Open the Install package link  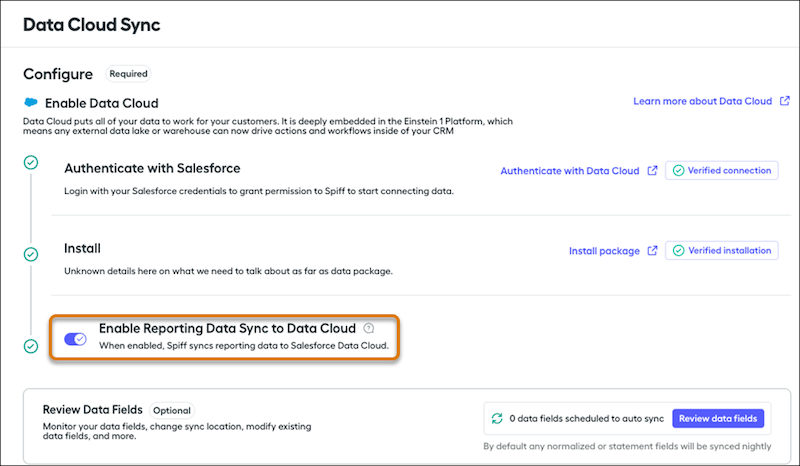[604, 251]
